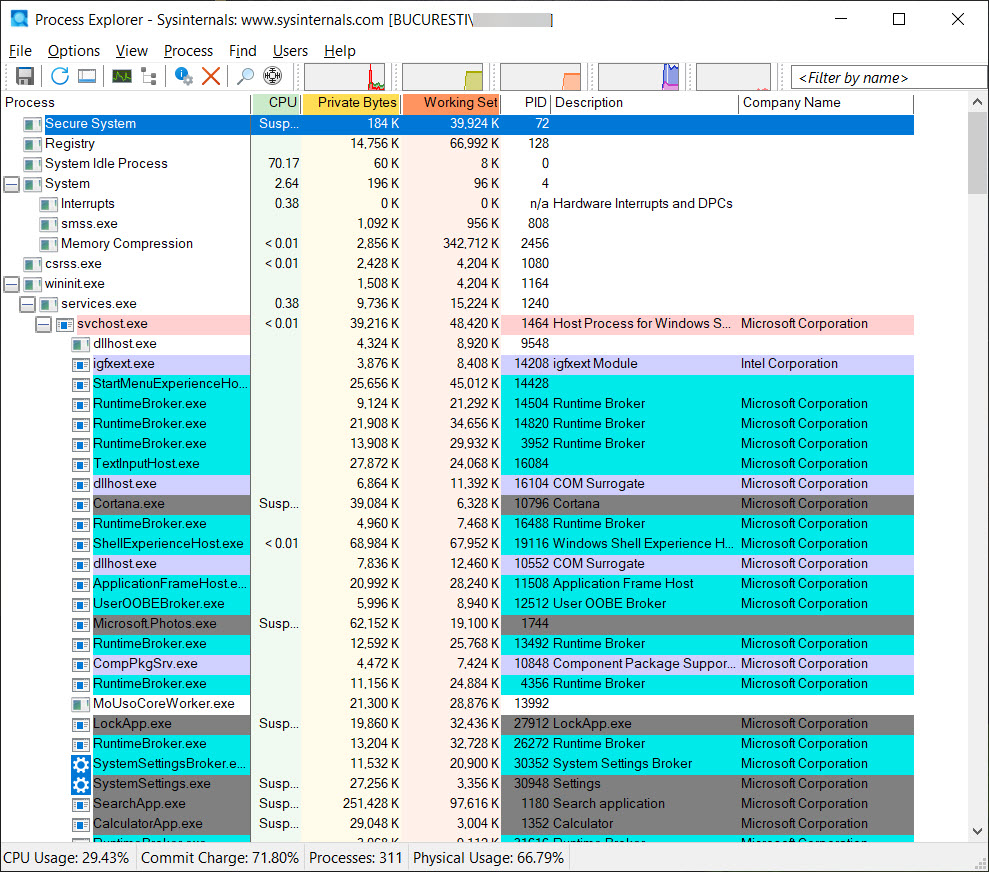Screen dimensions: 989x872
Task: Select the SearchApp.exe process row
Action: tap(457, 804)
